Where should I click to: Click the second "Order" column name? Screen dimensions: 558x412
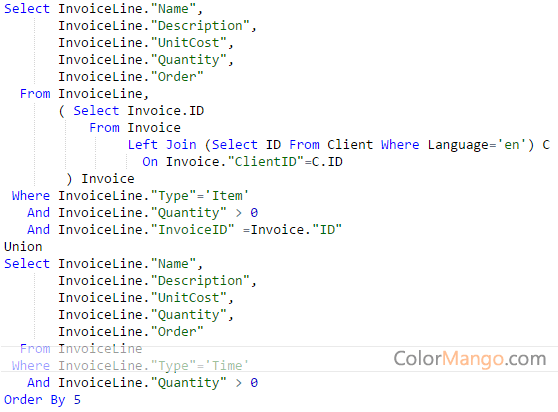coord(177,332)
